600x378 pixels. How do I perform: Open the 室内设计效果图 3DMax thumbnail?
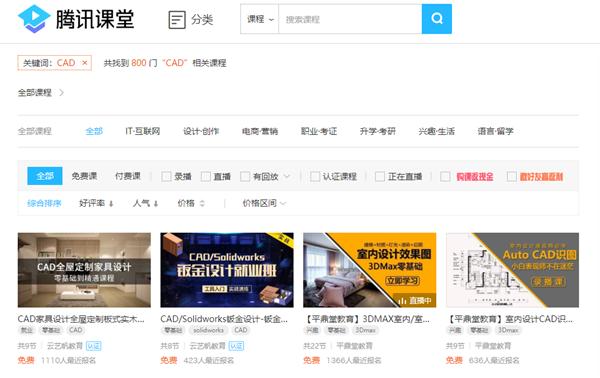coord(370,270)
